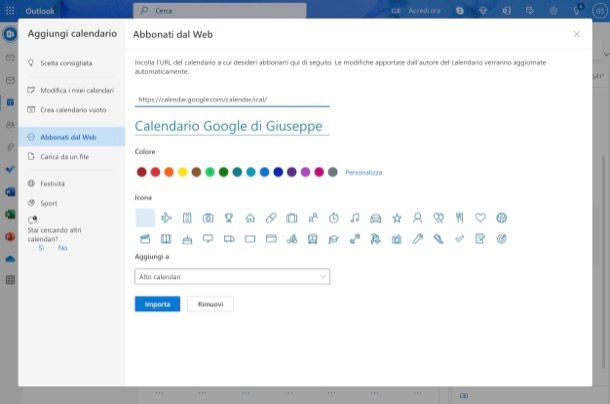This screenshot has height=404, width=610.
Task: Select the airplane calendar icon
Action: pyautogui.click(x=166, y=218)
